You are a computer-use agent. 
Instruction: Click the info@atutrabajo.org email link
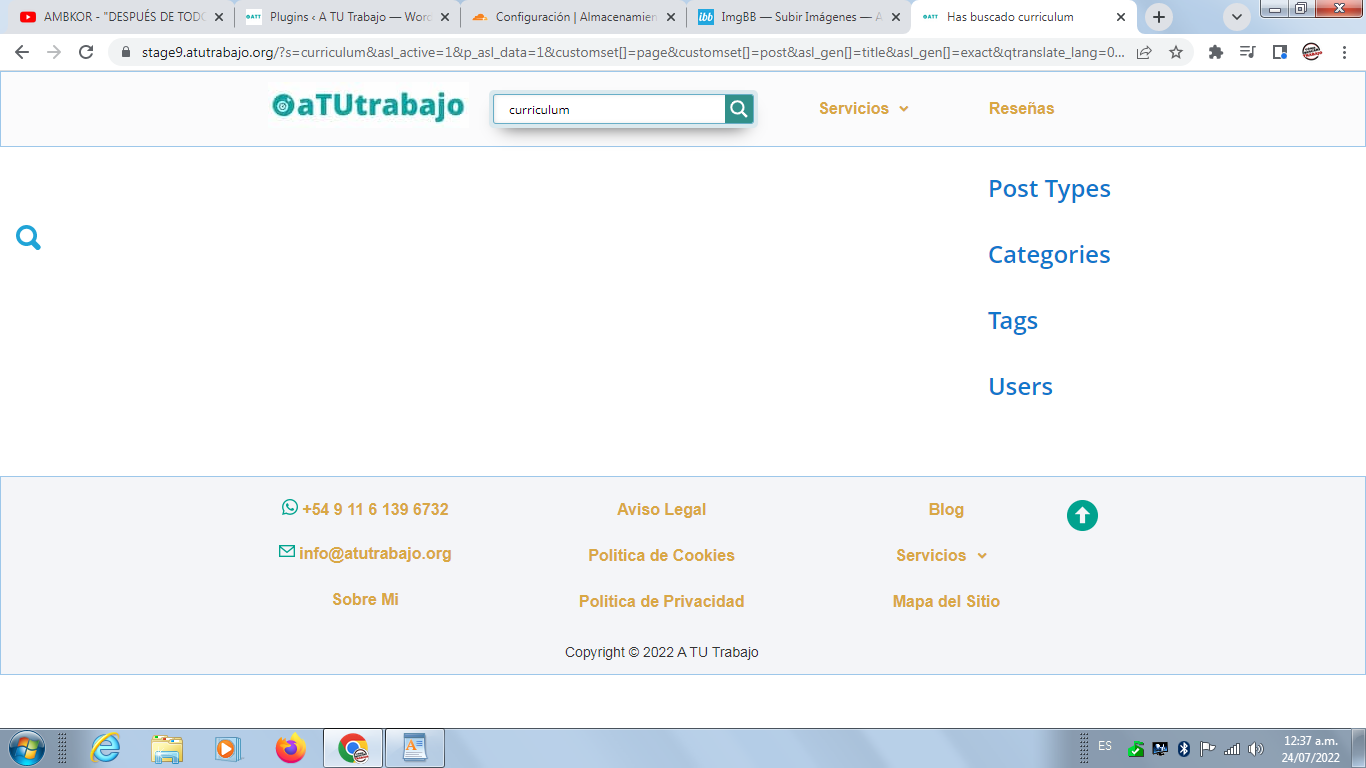[375, 554]
